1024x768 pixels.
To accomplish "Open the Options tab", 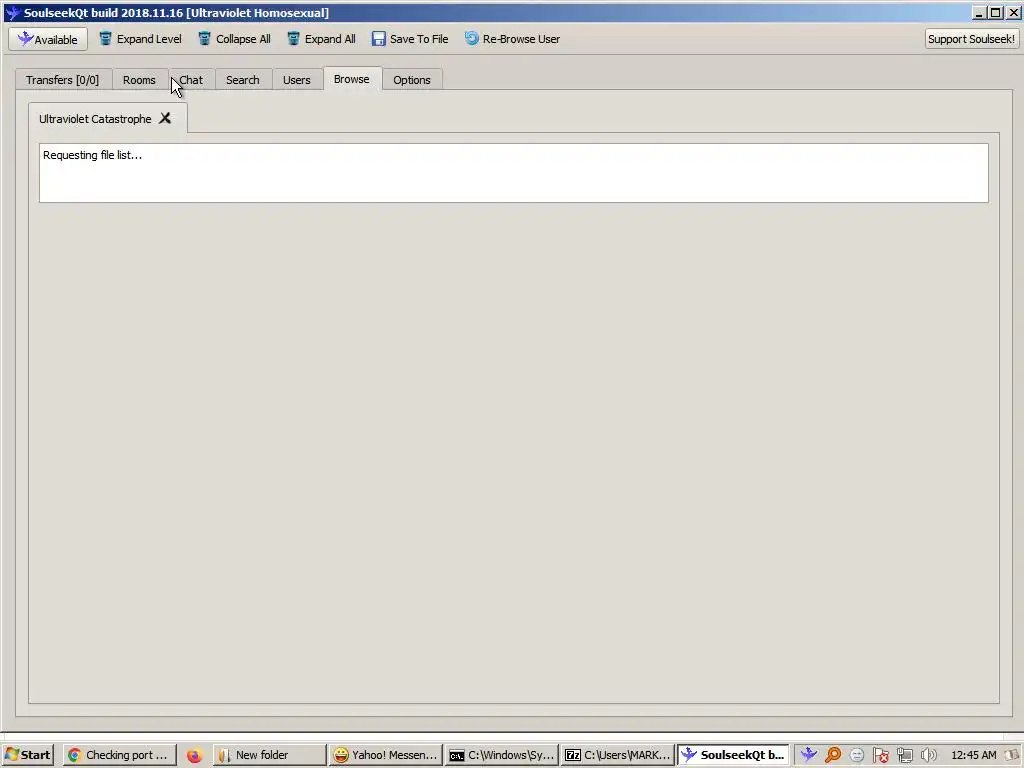I will coord(412,80).
